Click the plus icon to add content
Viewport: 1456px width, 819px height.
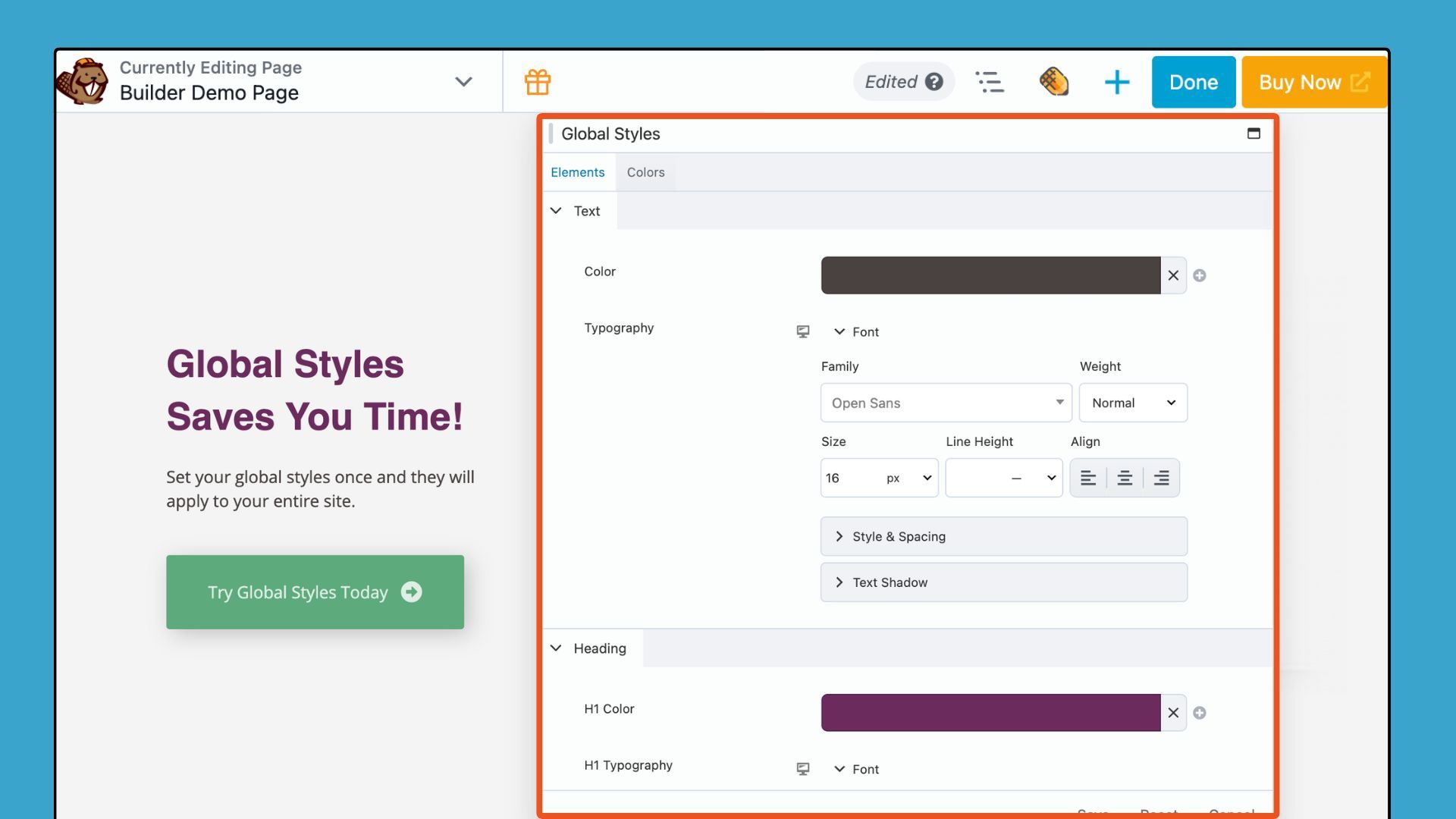click(1116, 82)
